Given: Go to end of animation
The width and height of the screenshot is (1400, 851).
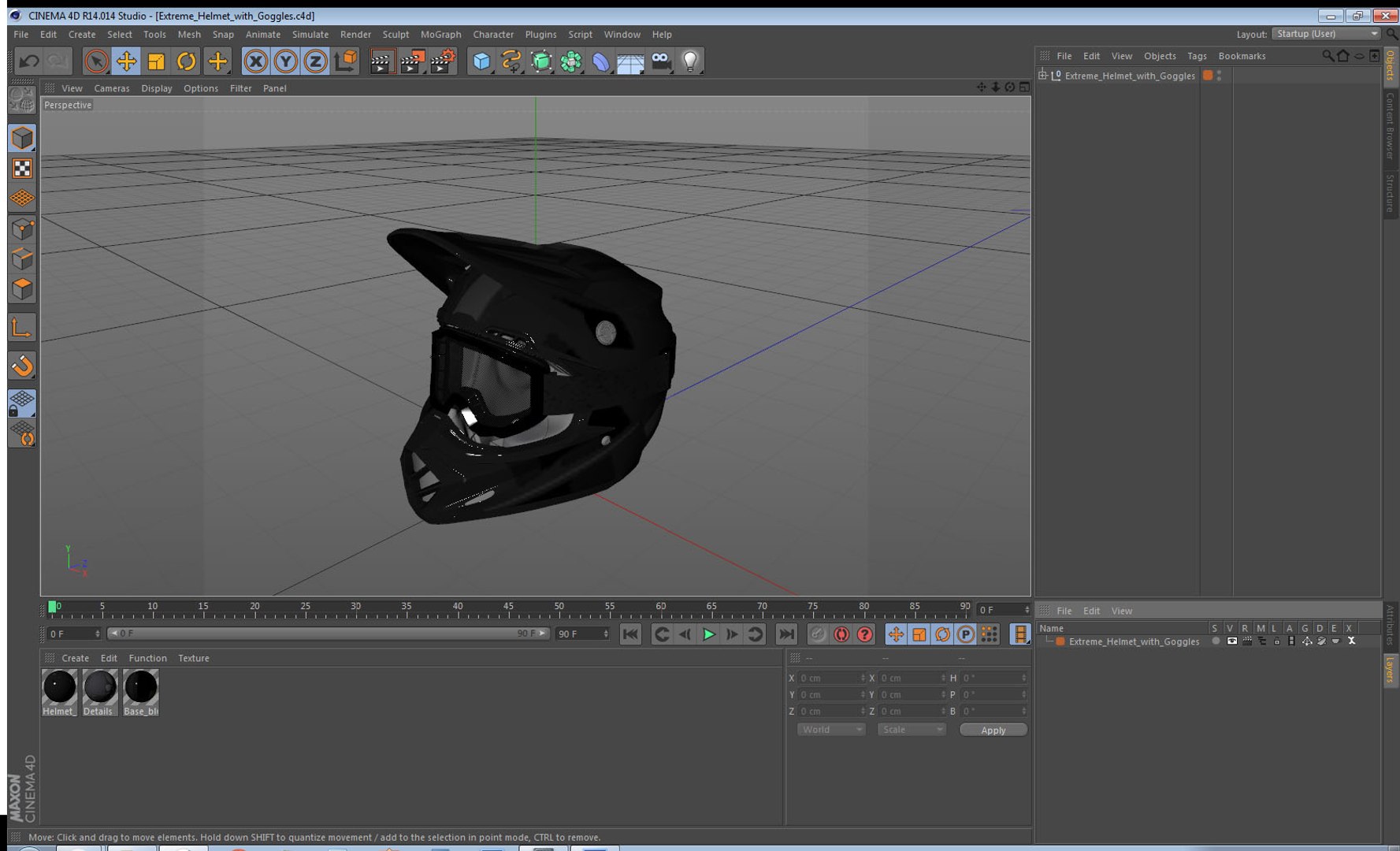Looking at the screenshot, I should point(786,634).
